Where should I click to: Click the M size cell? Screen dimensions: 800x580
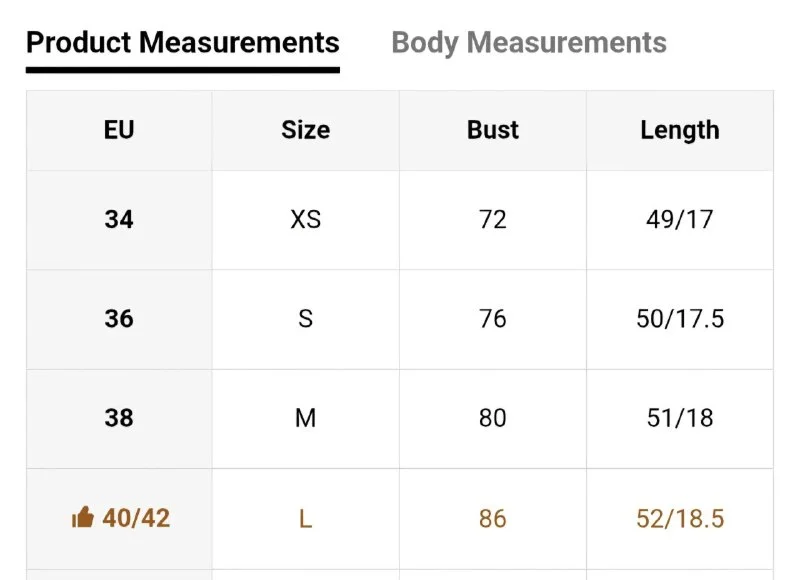tap(306, 418)
